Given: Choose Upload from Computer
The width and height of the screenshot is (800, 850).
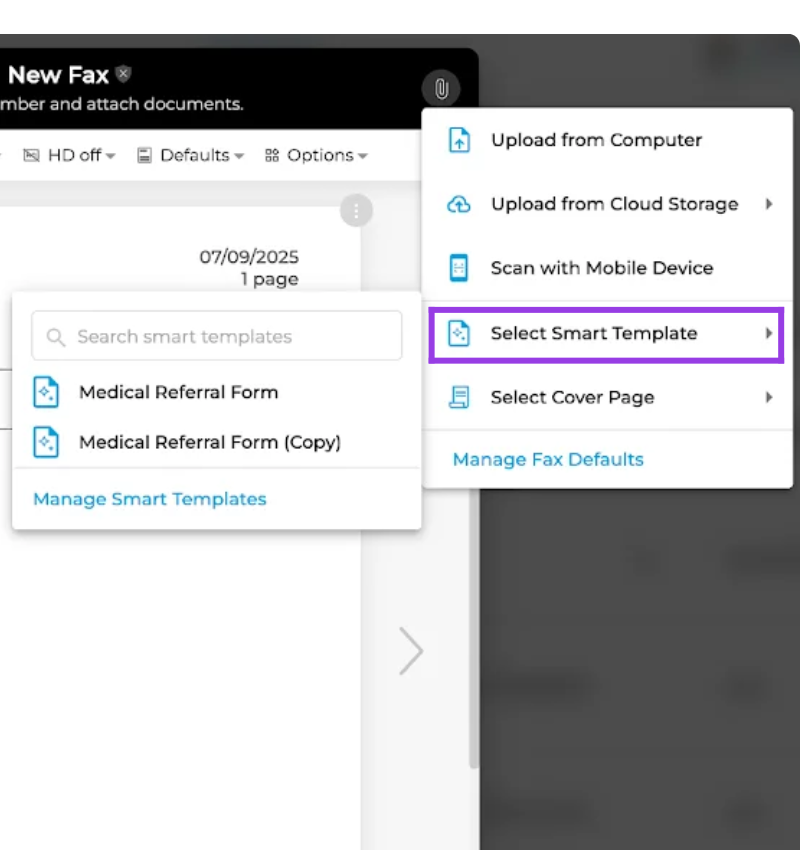Looking at the screenshot, I should pyautogui.click(x=607, y=140).
